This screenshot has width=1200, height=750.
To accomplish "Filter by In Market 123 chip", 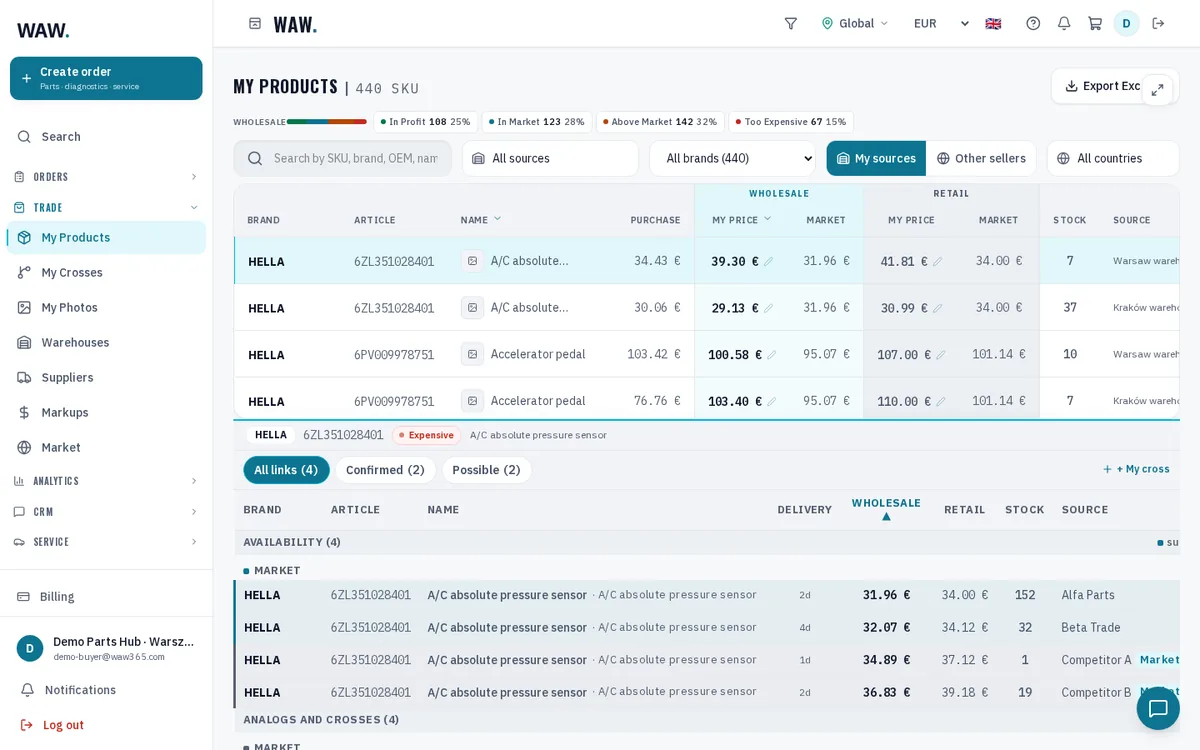I will [x=537, y=122].
